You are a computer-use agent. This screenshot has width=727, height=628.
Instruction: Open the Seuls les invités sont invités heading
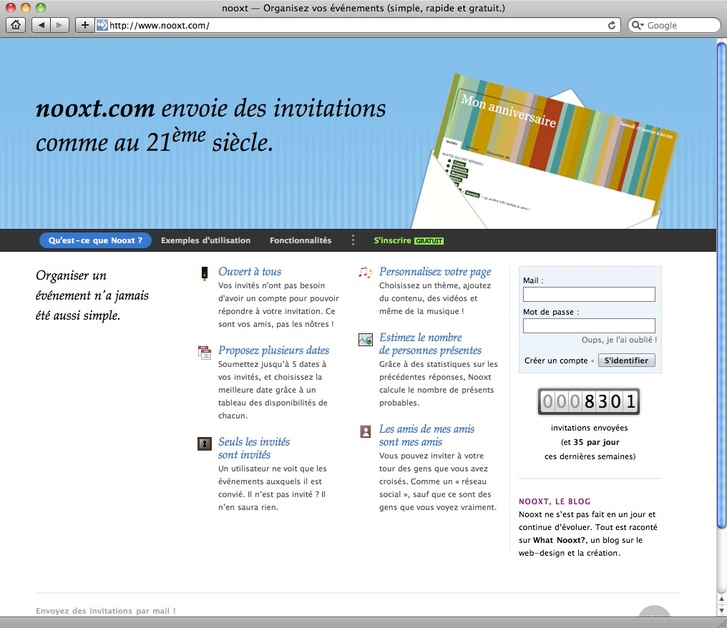coord(254,448)
